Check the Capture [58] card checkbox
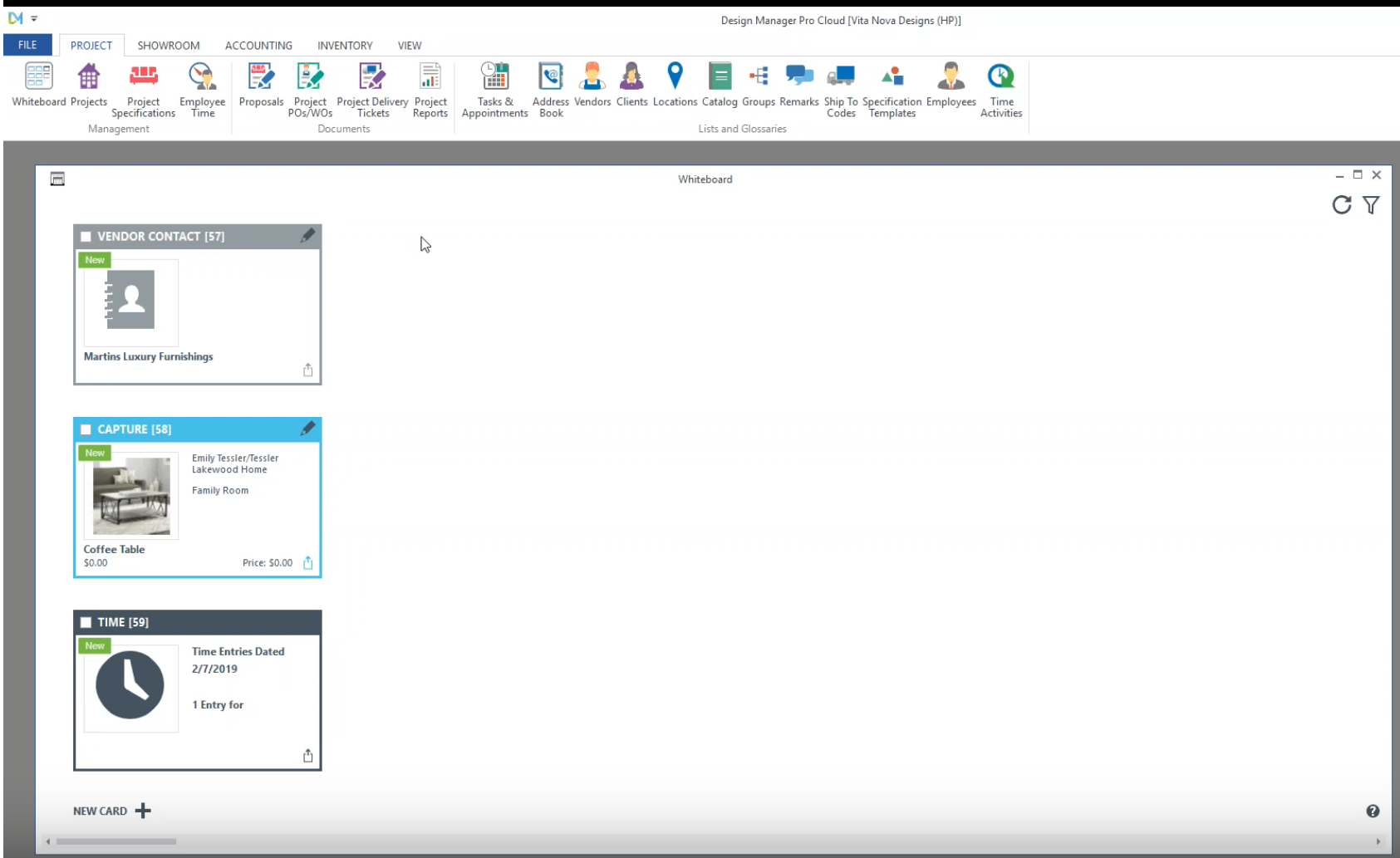 86,429
